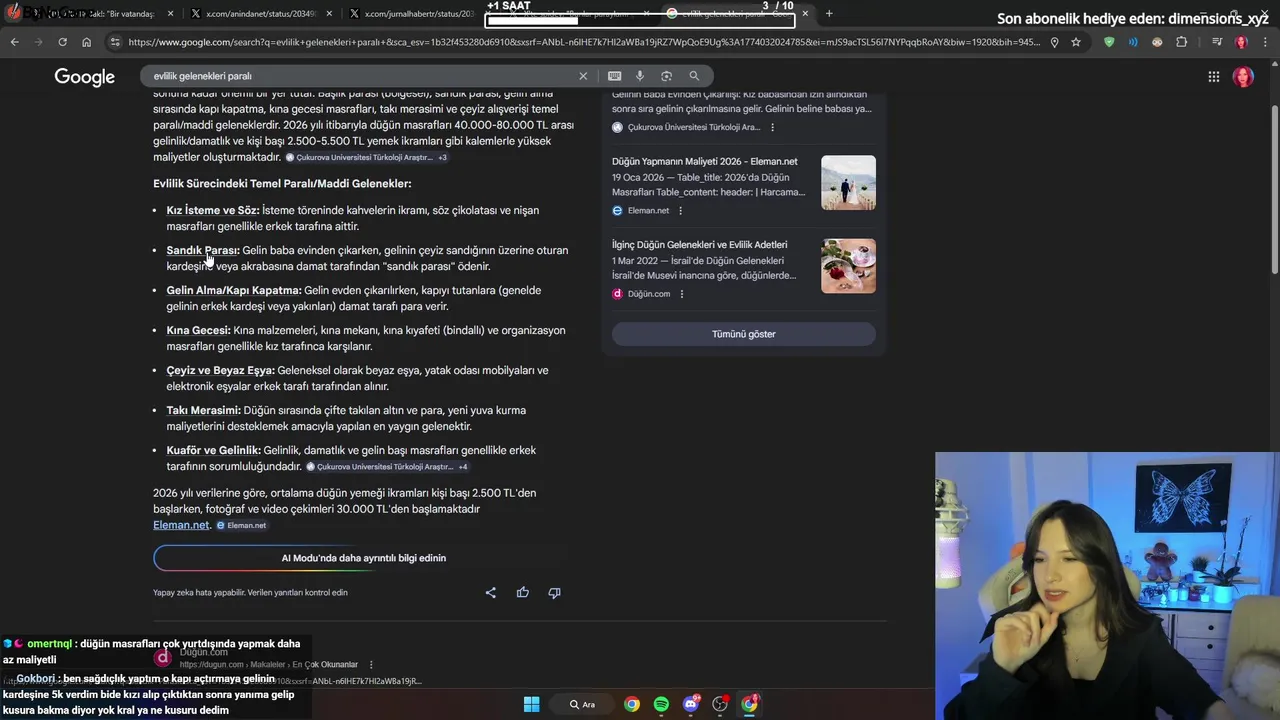Go back to the previous page
The width and height of the screenshot is (1280, 720).
[x=14, y=42]
